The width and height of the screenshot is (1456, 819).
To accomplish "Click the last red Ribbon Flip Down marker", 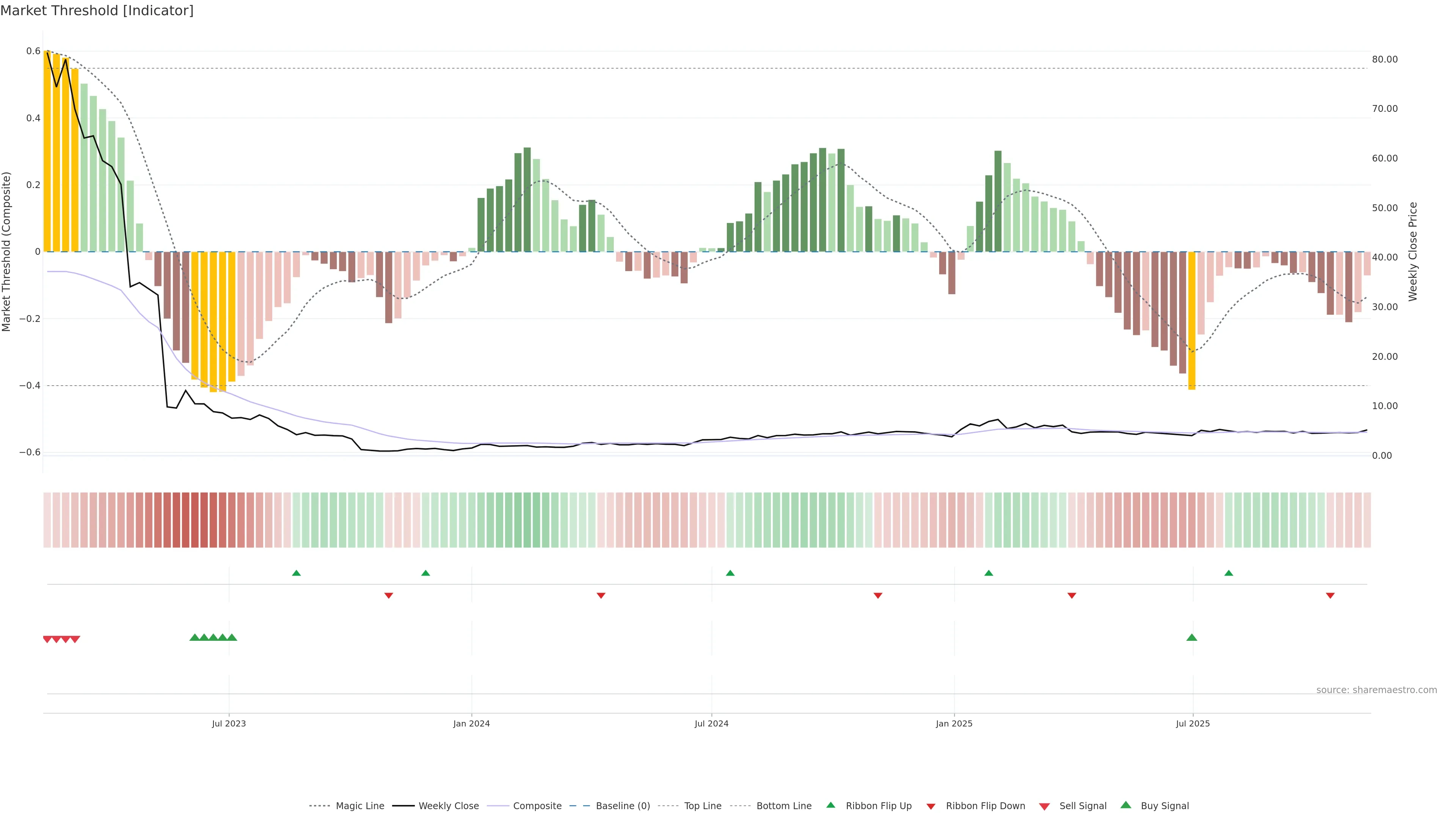I will click(1330, 596).
